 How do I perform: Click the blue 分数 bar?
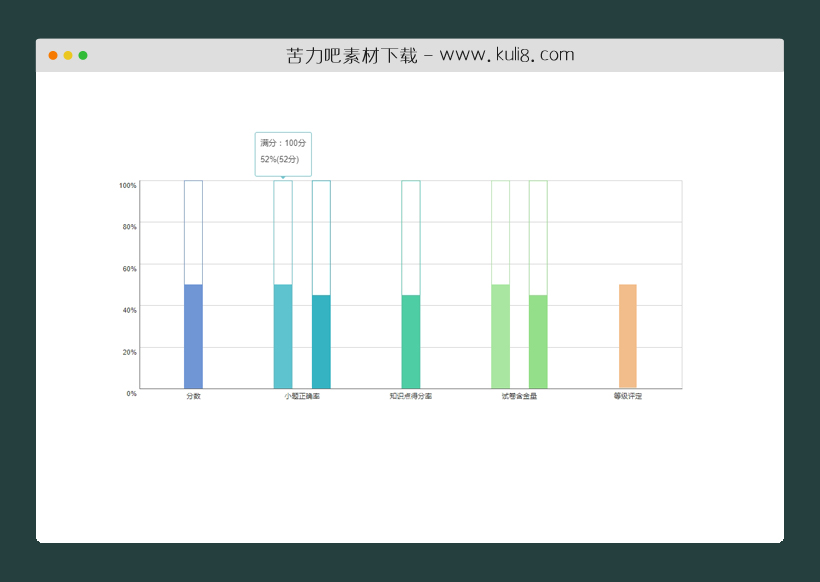coord(193,336)
